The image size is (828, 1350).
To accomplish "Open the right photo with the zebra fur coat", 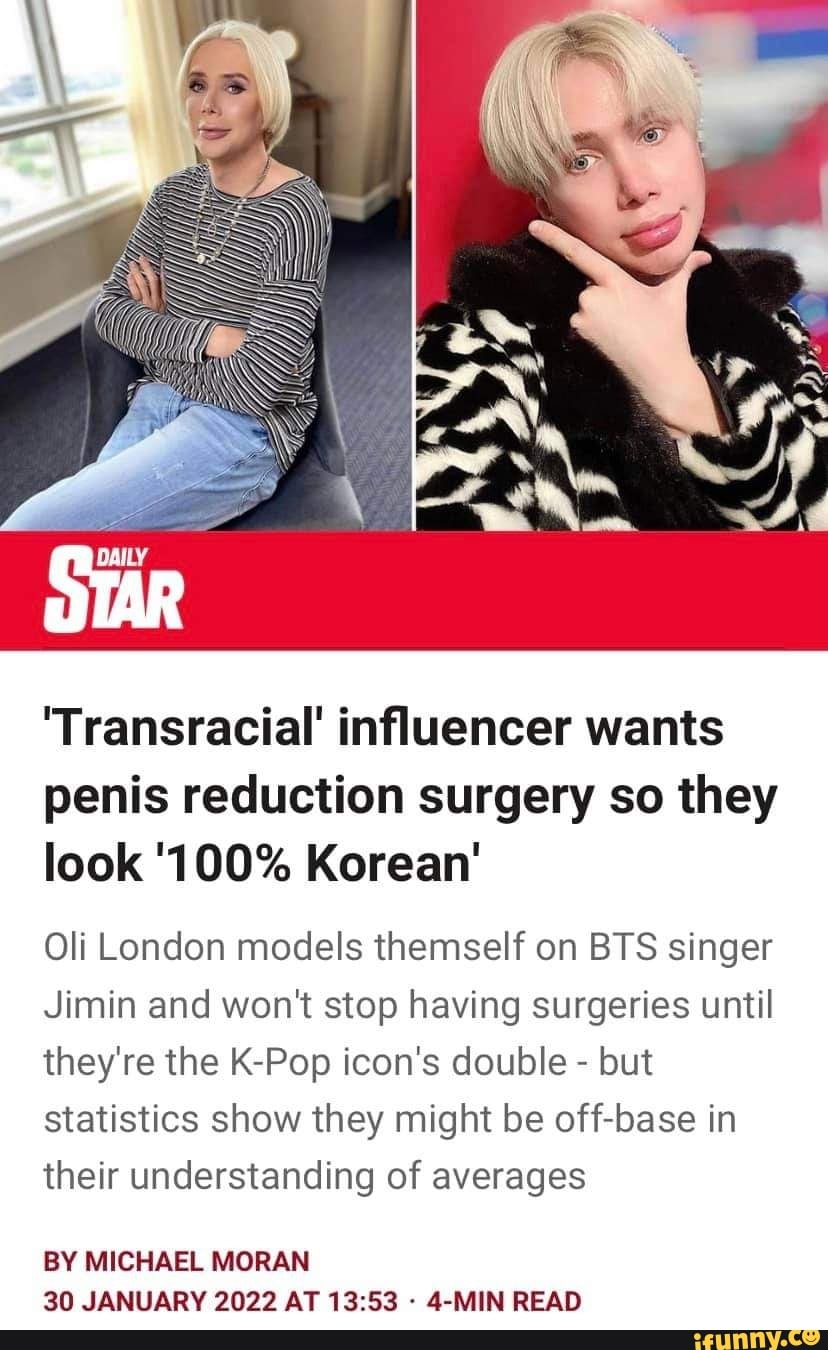I will point(622,264).
